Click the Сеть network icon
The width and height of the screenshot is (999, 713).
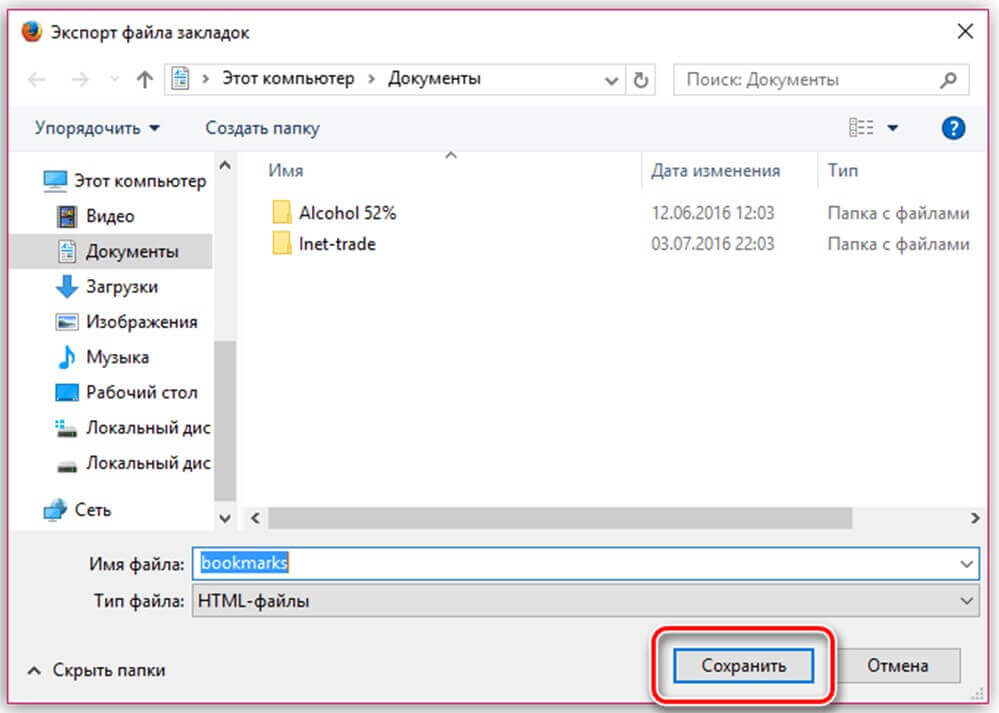pos(55,510)
